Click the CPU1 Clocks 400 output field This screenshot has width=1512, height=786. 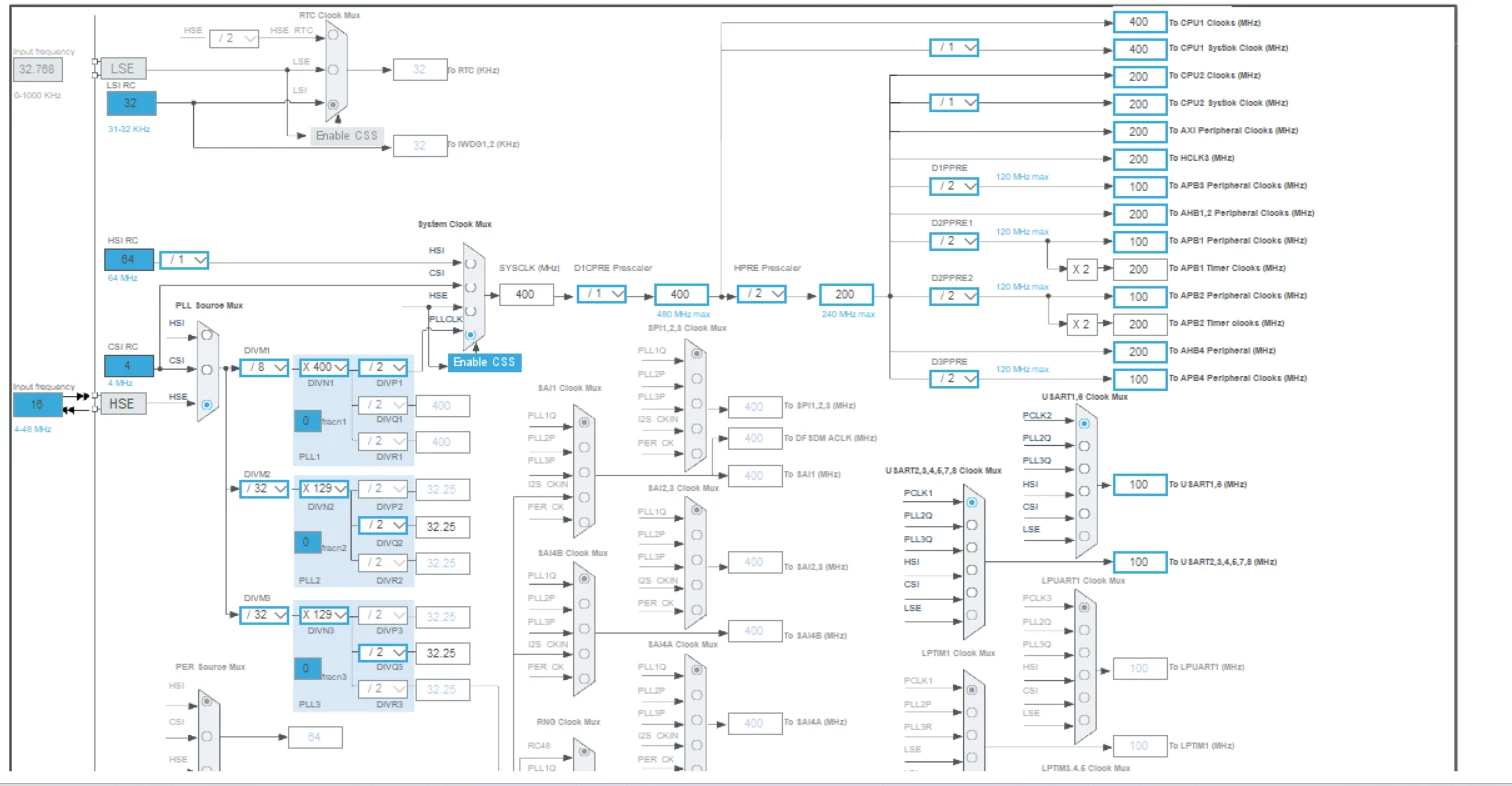pos(1140,21)
